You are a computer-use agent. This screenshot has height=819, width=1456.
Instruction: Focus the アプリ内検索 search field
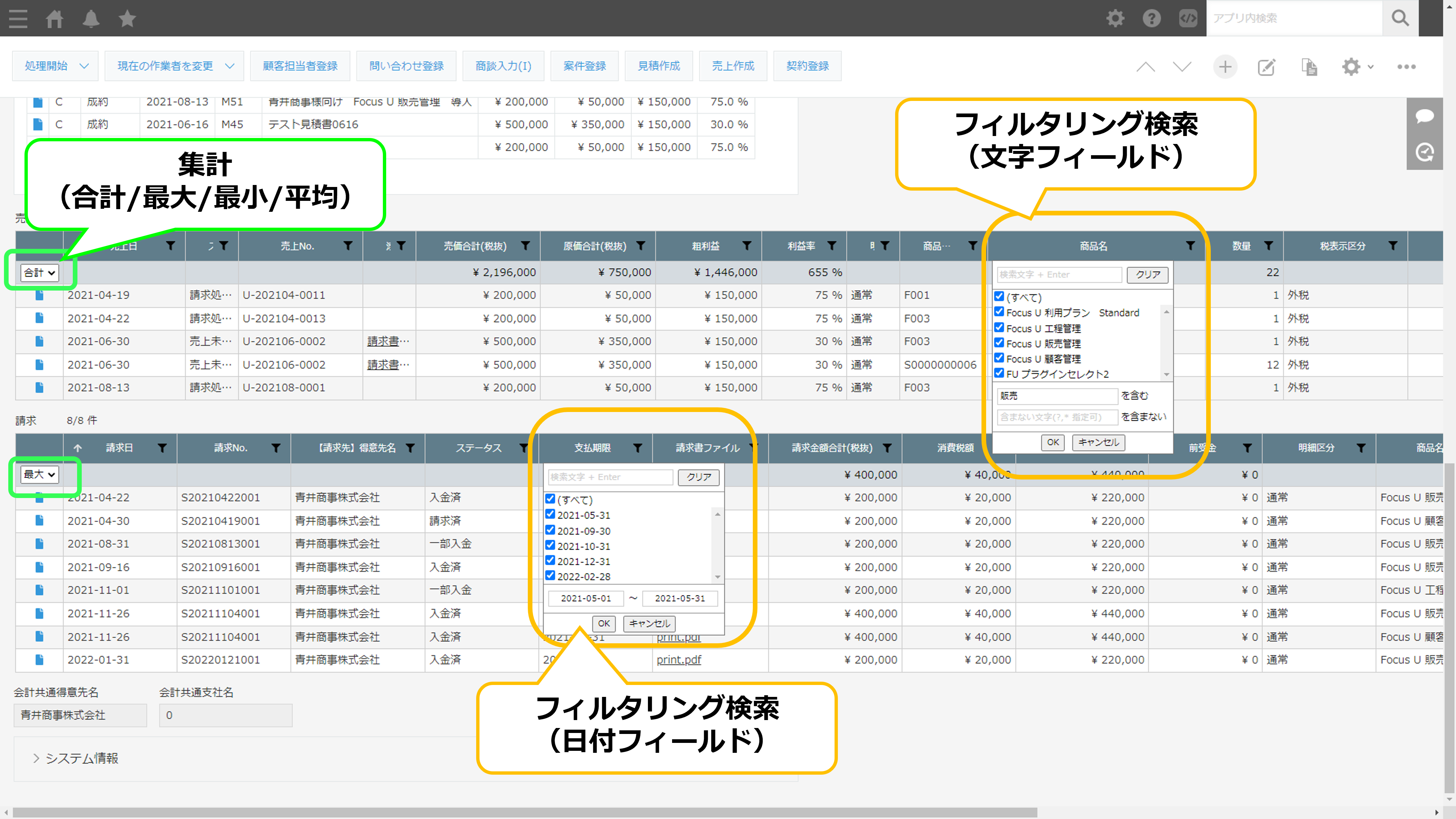pyautogui.click(x=1294, y=18)
